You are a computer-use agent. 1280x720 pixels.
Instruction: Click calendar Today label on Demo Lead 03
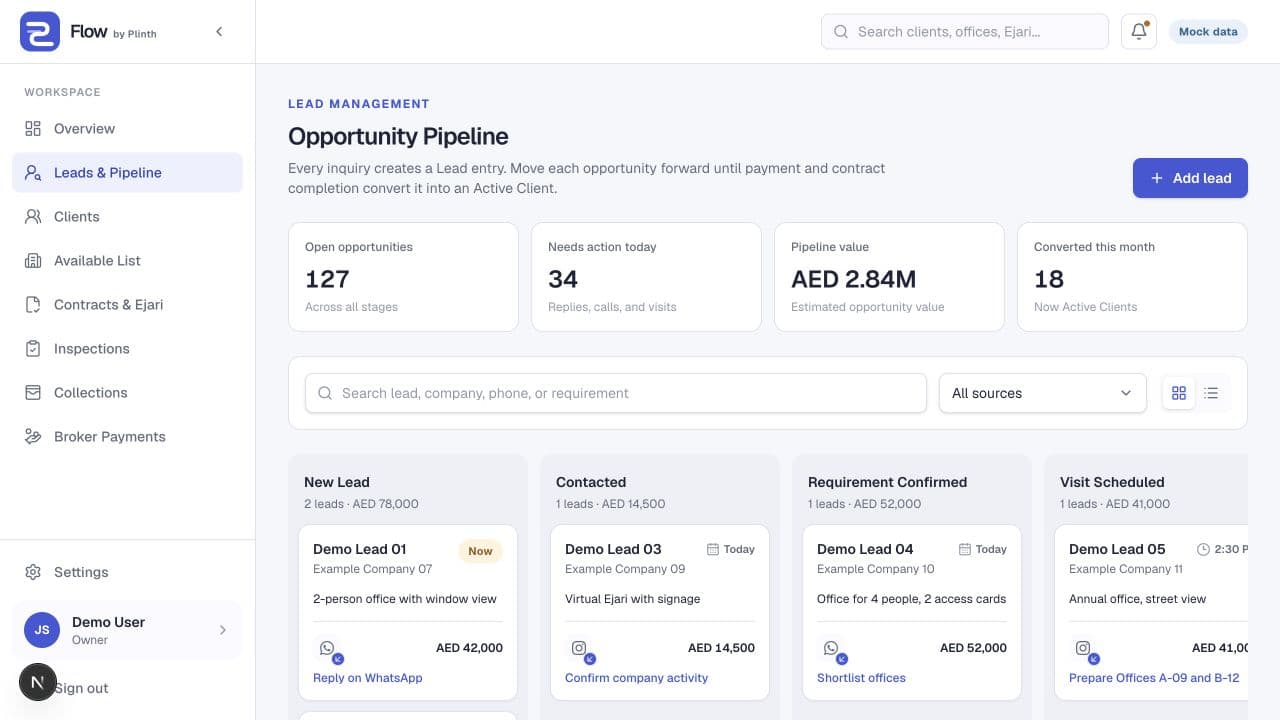pyautogui.click(x=731, y=549)
